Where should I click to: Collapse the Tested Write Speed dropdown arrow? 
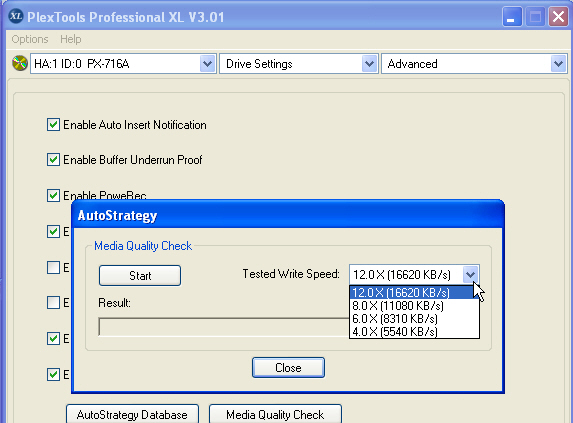coord(470,274)
